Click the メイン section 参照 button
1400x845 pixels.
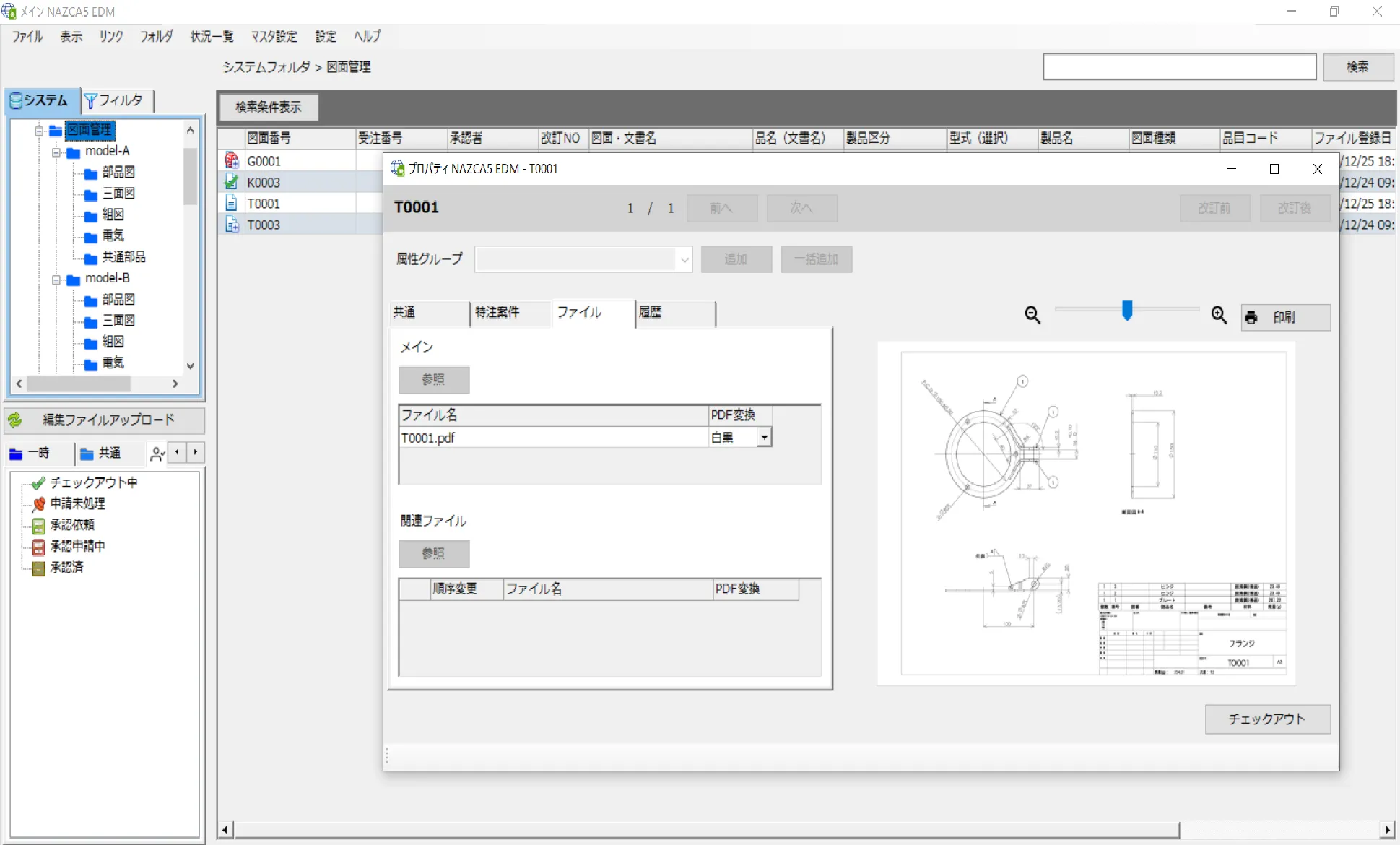434,380
